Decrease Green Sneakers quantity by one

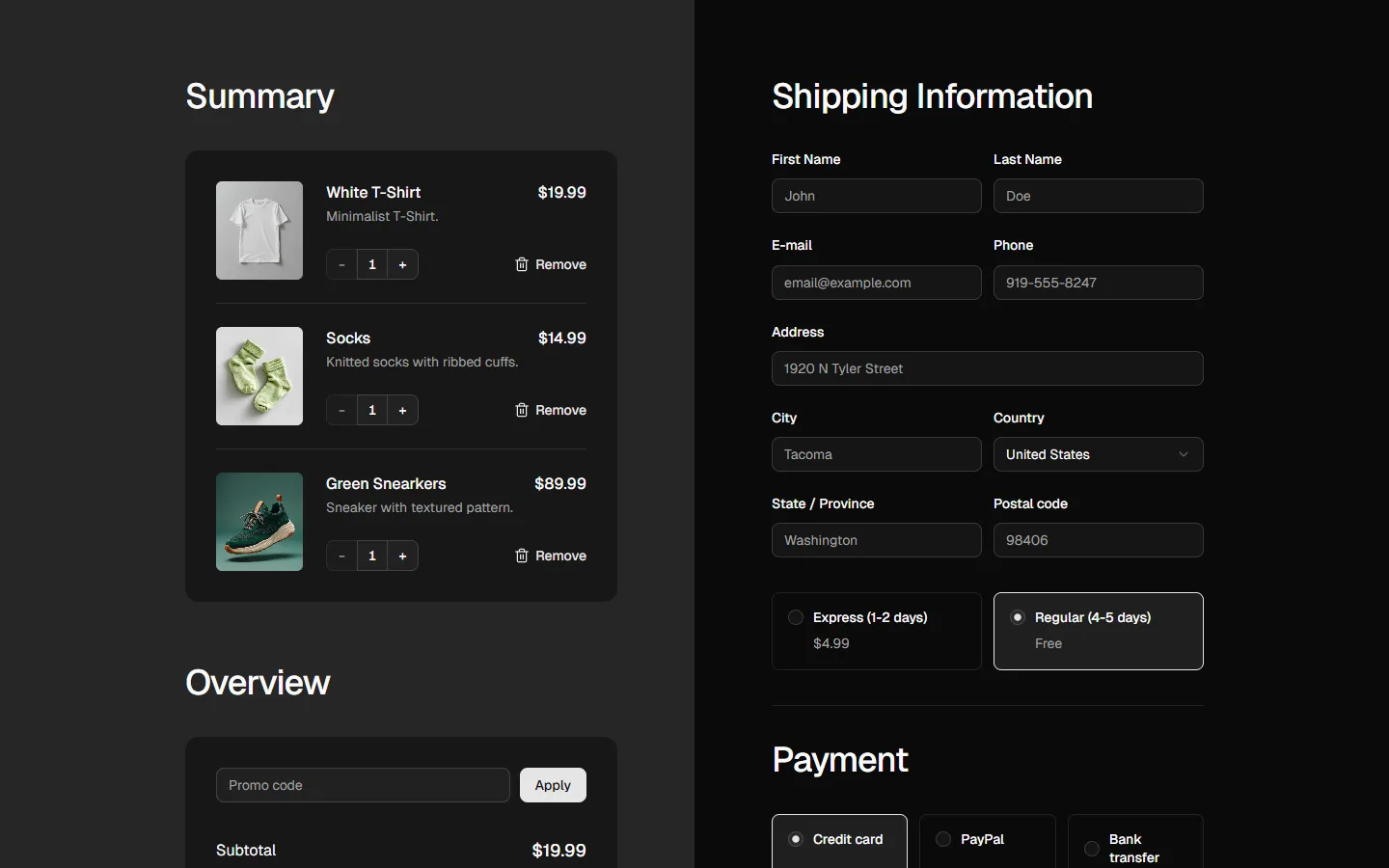pos(341,556)
